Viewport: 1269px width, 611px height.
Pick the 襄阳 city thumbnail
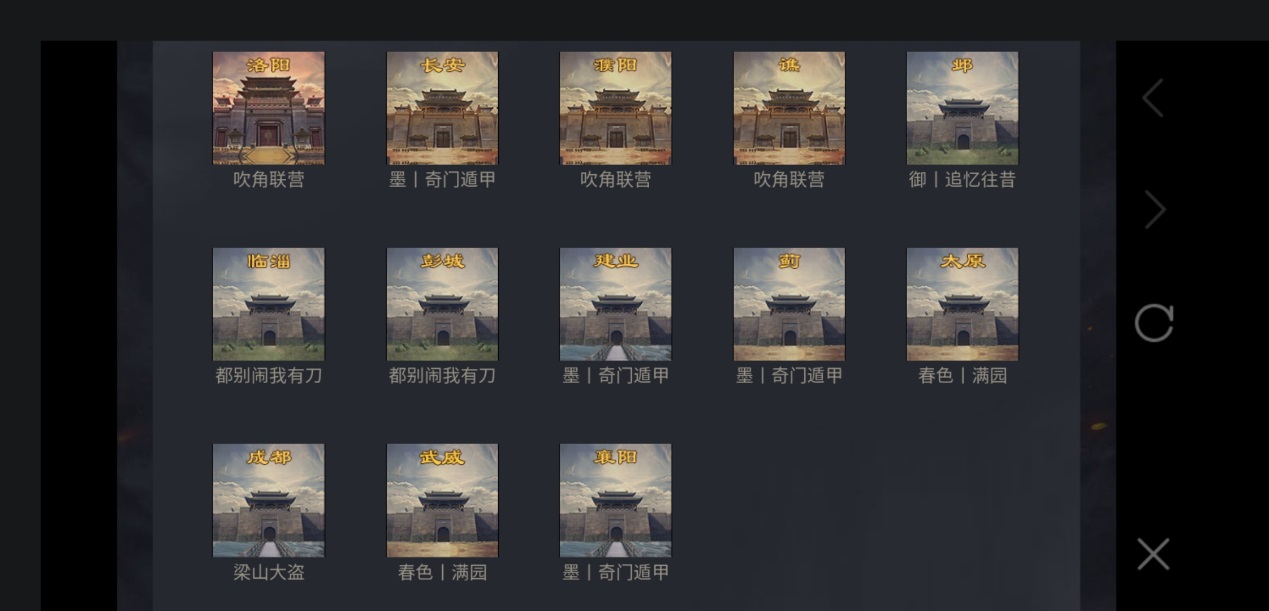click(x=615, y=500)
